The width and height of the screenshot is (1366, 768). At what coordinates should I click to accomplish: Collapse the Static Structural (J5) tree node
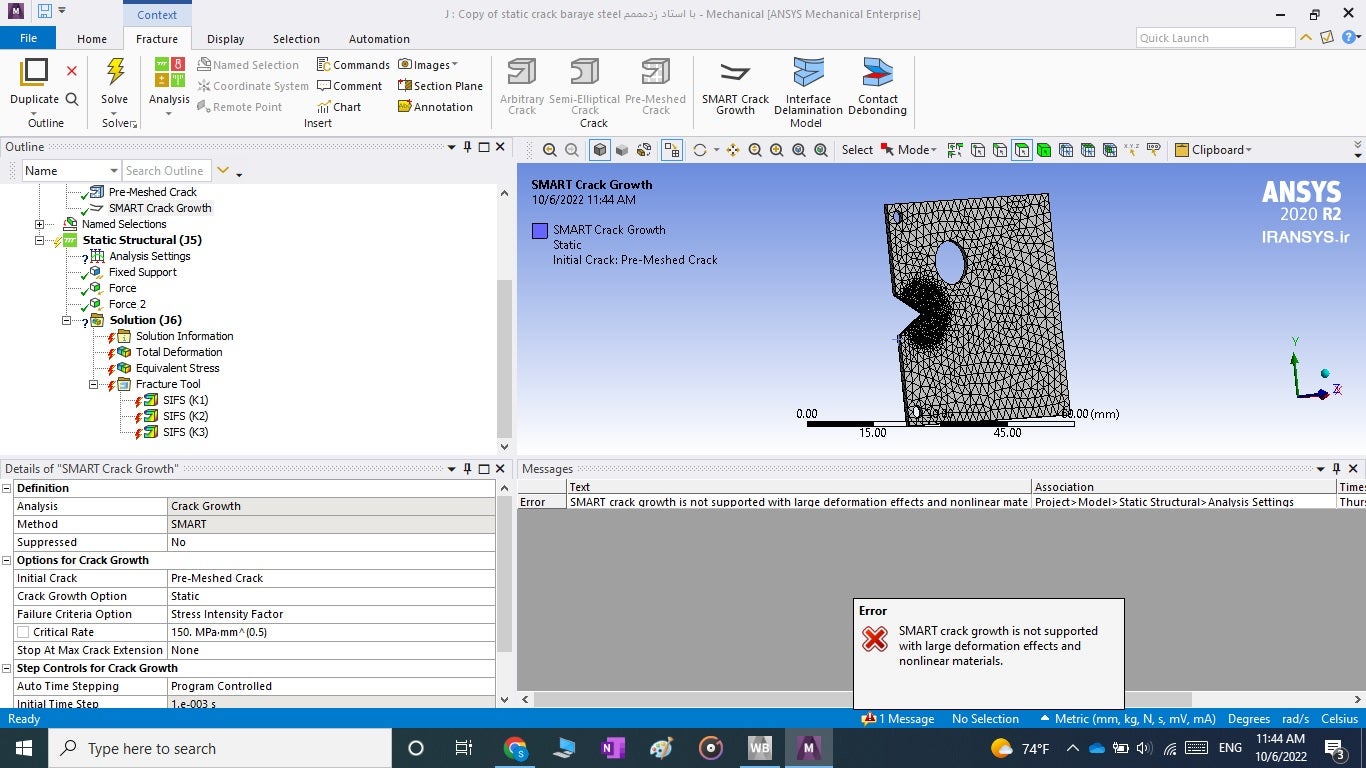40,240
